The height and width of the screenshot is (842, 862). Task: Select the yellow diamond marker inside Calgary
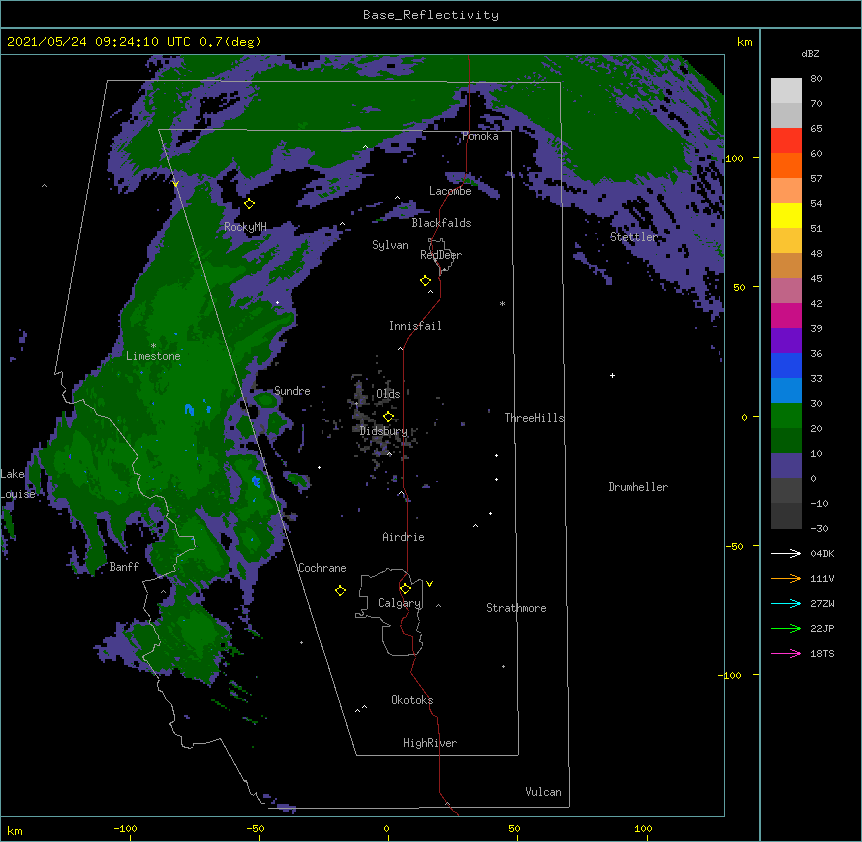pyautogui.click(x=405, y=589)
